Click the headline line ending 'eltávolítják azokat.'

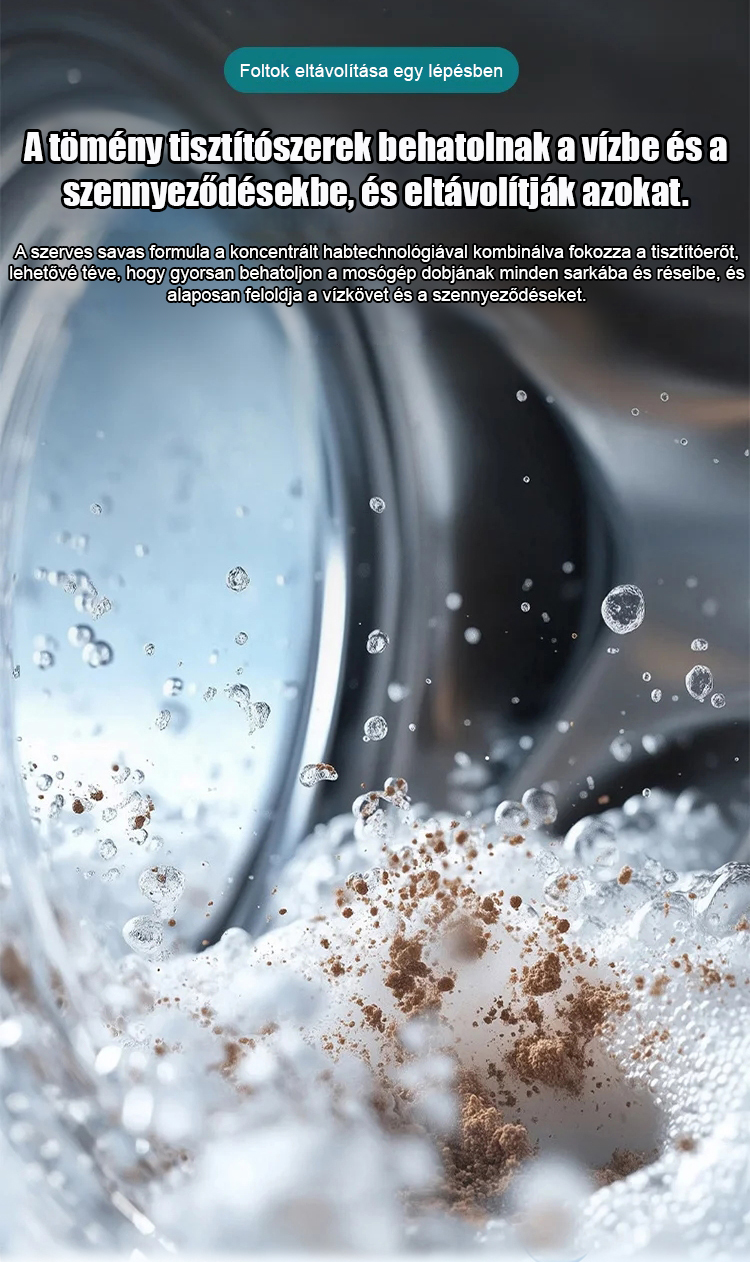tap(375, 195)
